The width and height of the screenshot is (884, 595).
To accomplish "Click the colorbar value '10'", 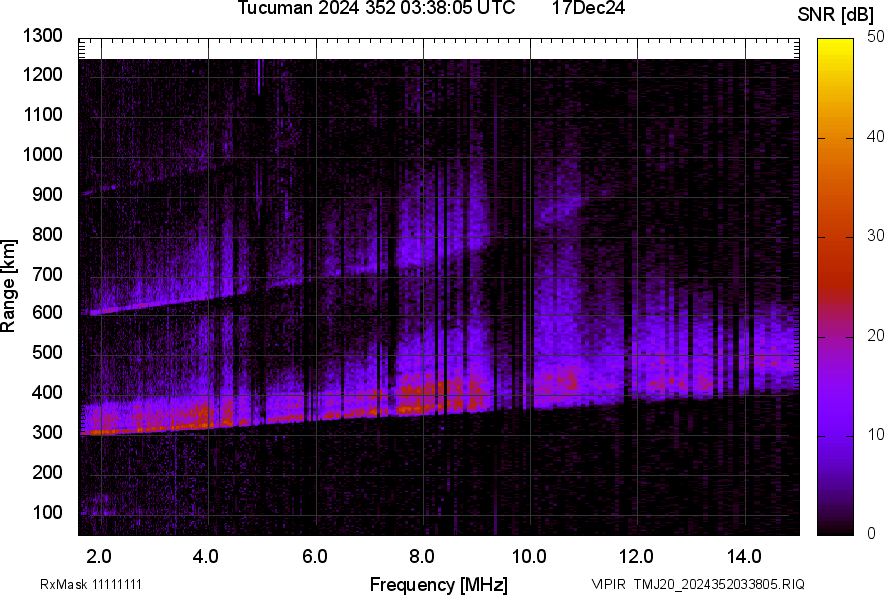I will (875, 434).
